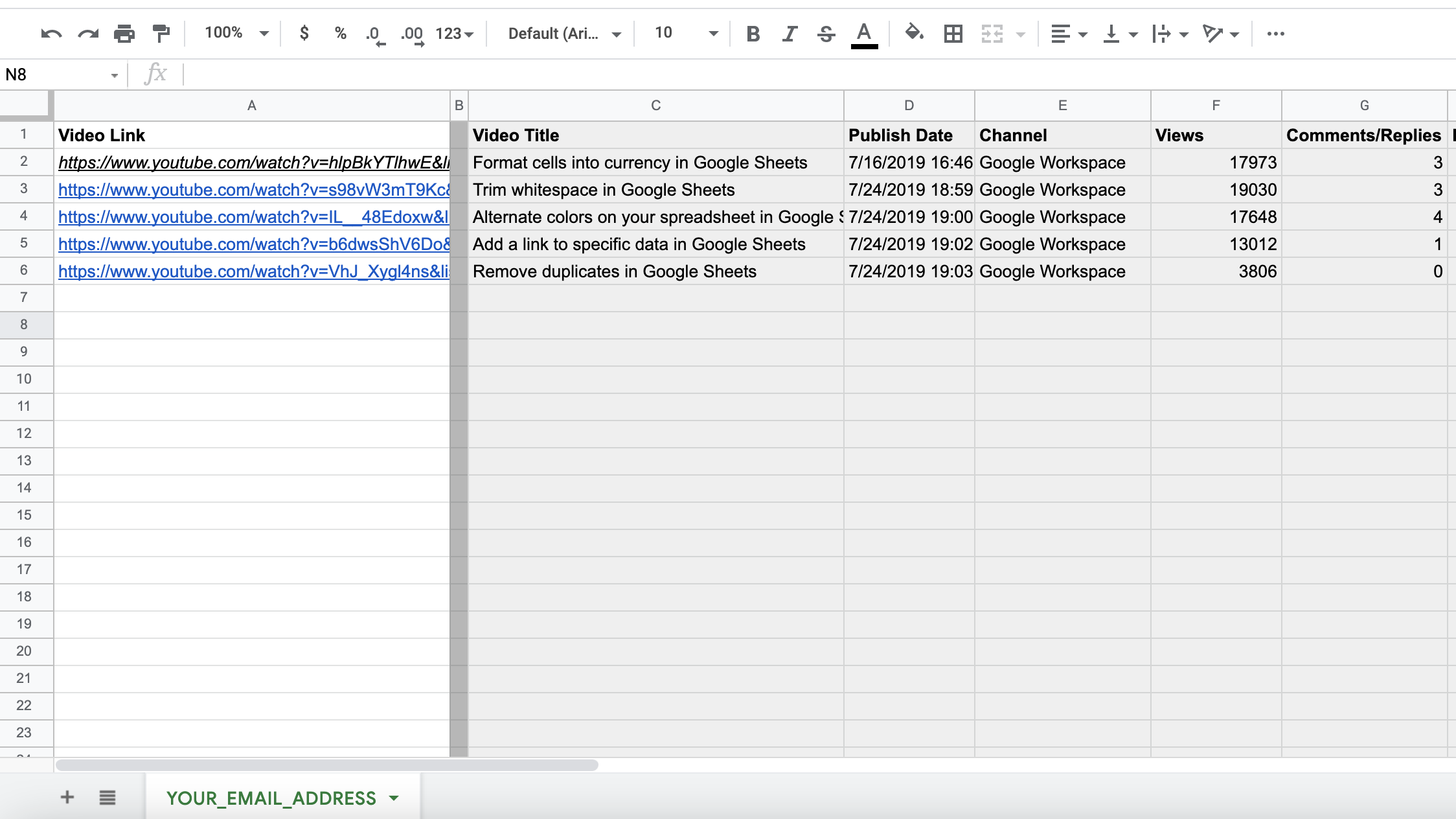Viewport: 1456px width, 819px height.
Task: Expand the YOUR_EMAIL_ADDRESS sheet tab menu
Action: [x=393, y=798]
